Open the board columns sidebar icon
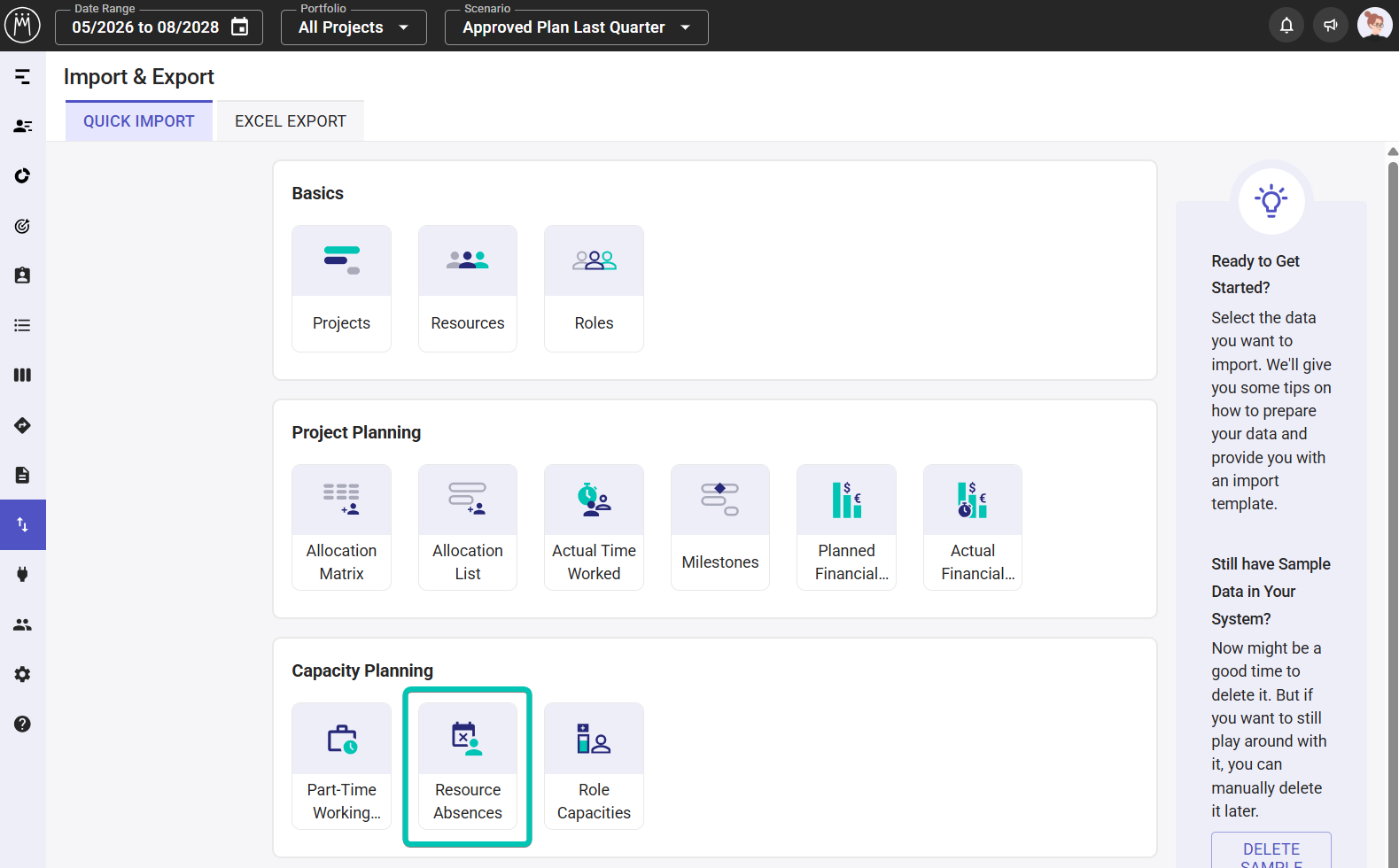 click(23, 375)
